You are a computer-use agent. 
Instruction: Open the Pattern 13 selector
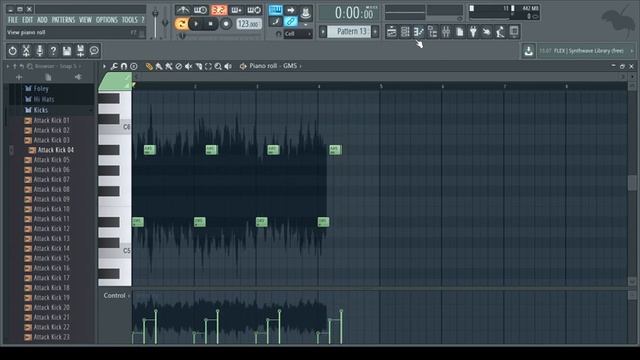click(x=349, y=31)
